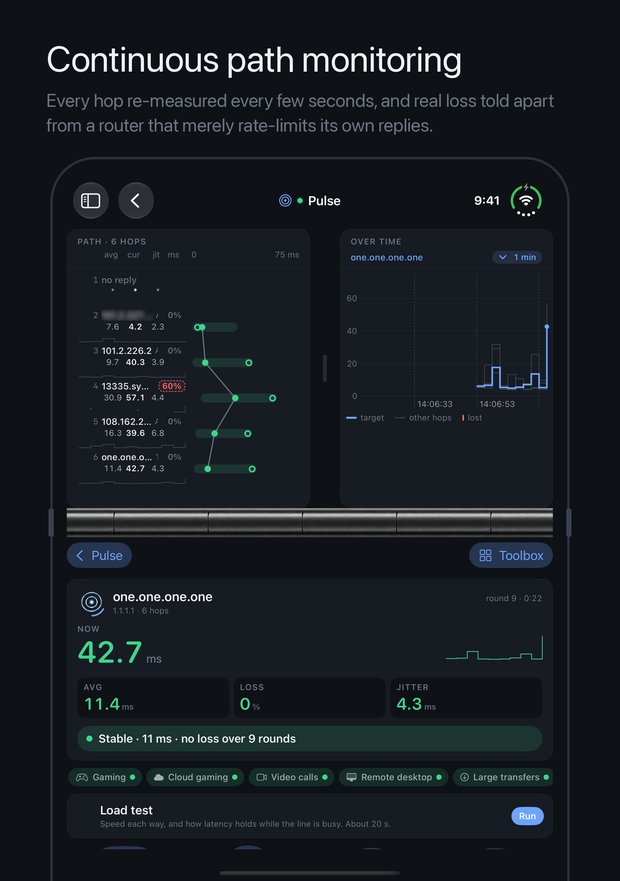Click the lost legend entry
The width and height of the screenshot is (620, 881).
click(472, 417)
